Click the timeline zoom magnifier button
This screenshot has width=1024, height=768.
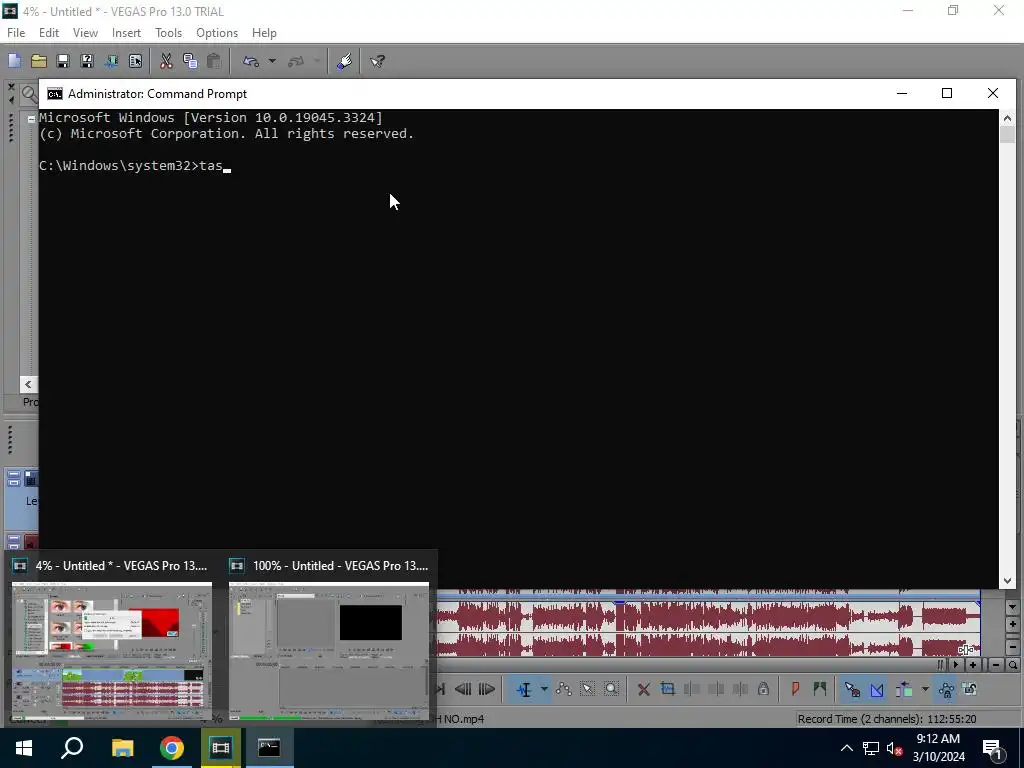[1013, 665]
